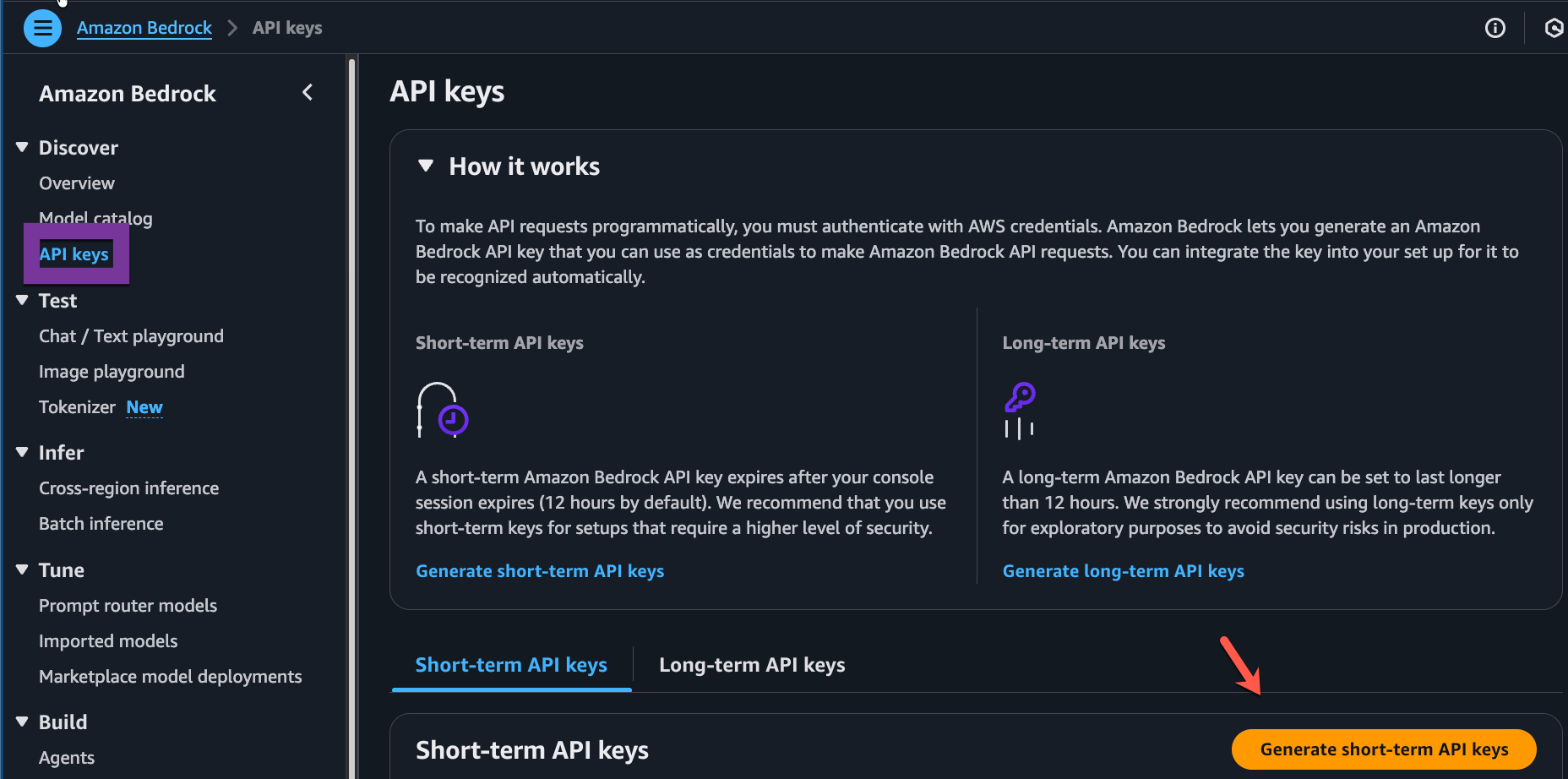This screenshot has height=779, width=1568.
Task: Navigate to Cross-region inference
Action: [128, 488]
